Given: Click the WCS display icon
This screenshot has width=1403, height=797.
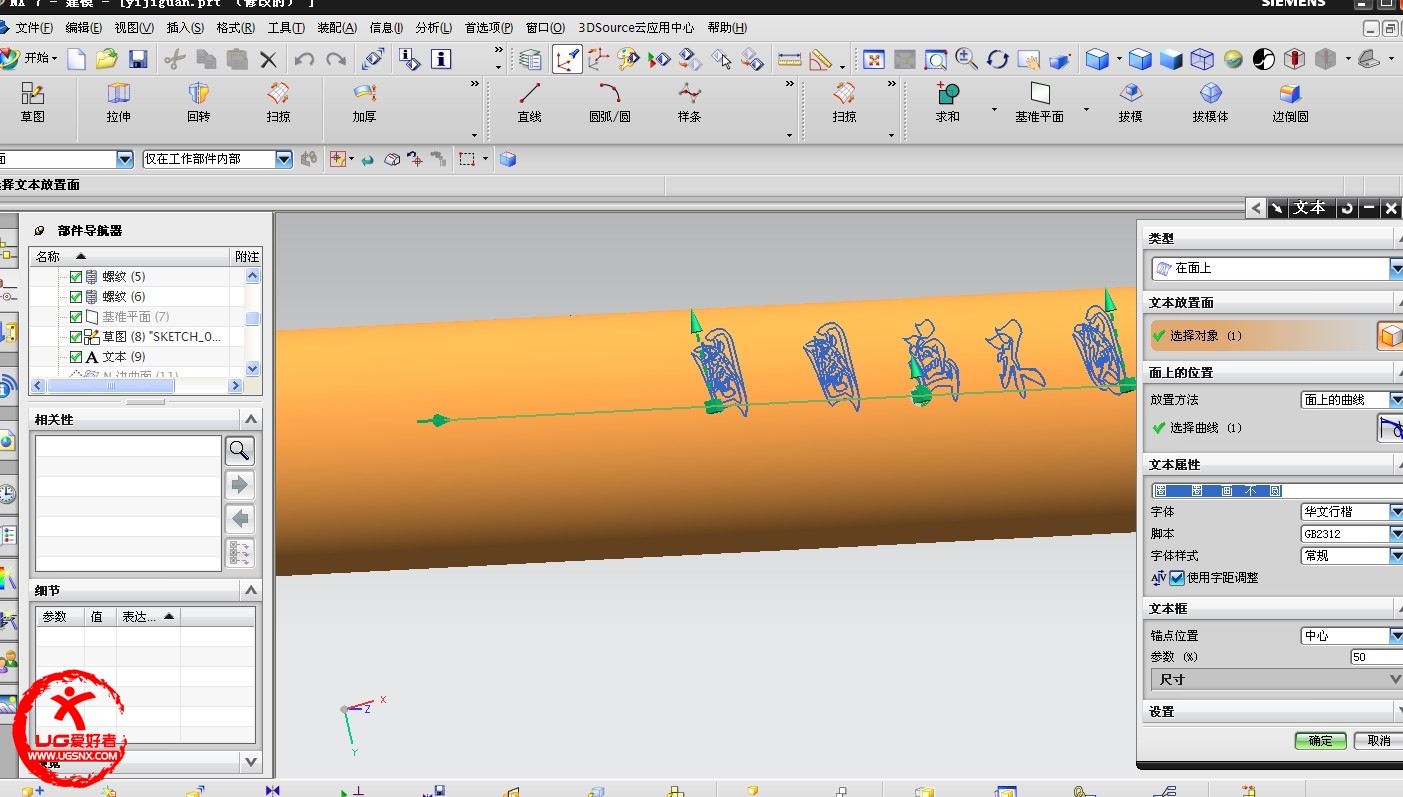Looking at the screenshot, I should [x=567, y=59].
